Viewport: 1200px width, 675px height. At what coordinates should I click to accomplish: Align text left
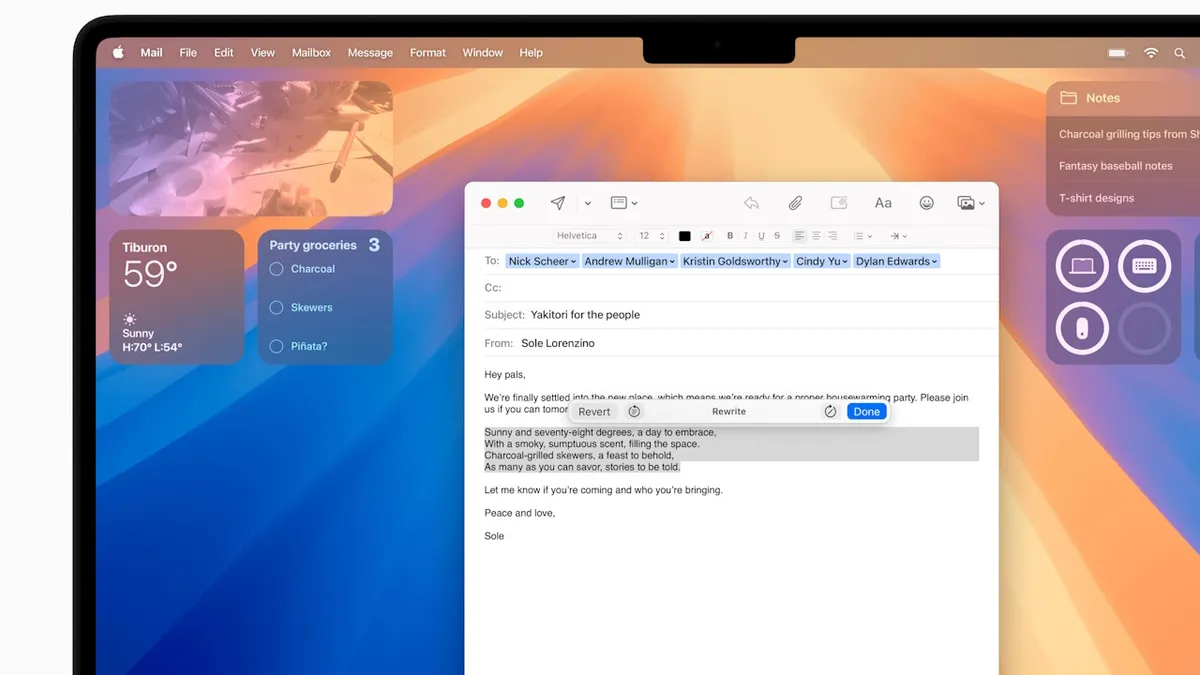tap(800, 236)
